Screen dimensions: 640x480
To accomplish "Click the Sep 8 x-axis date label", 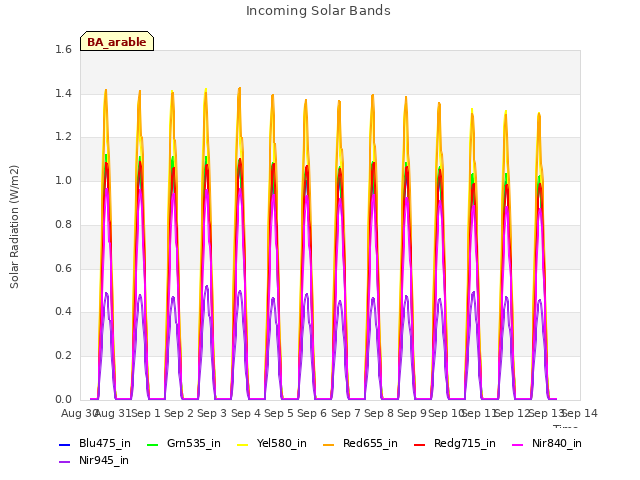I will [x=379, y=413].
